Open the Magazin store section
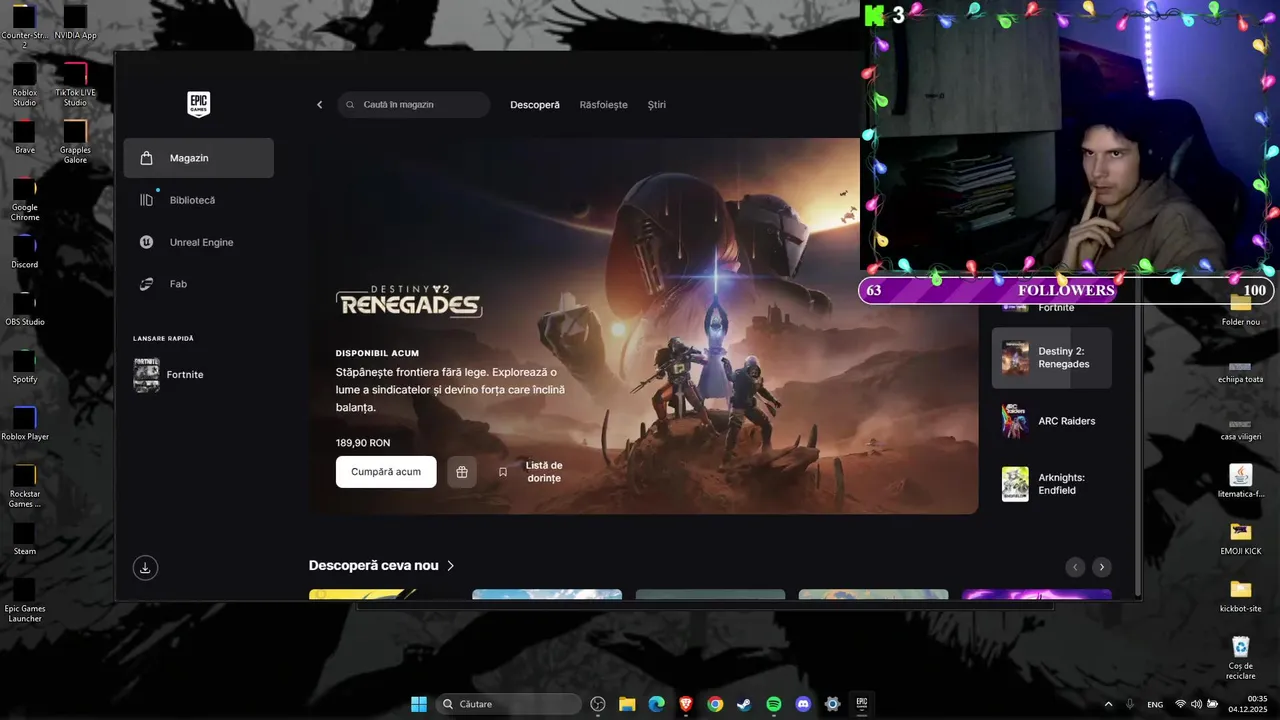1280x720 pixels. (x=198, y=158)
